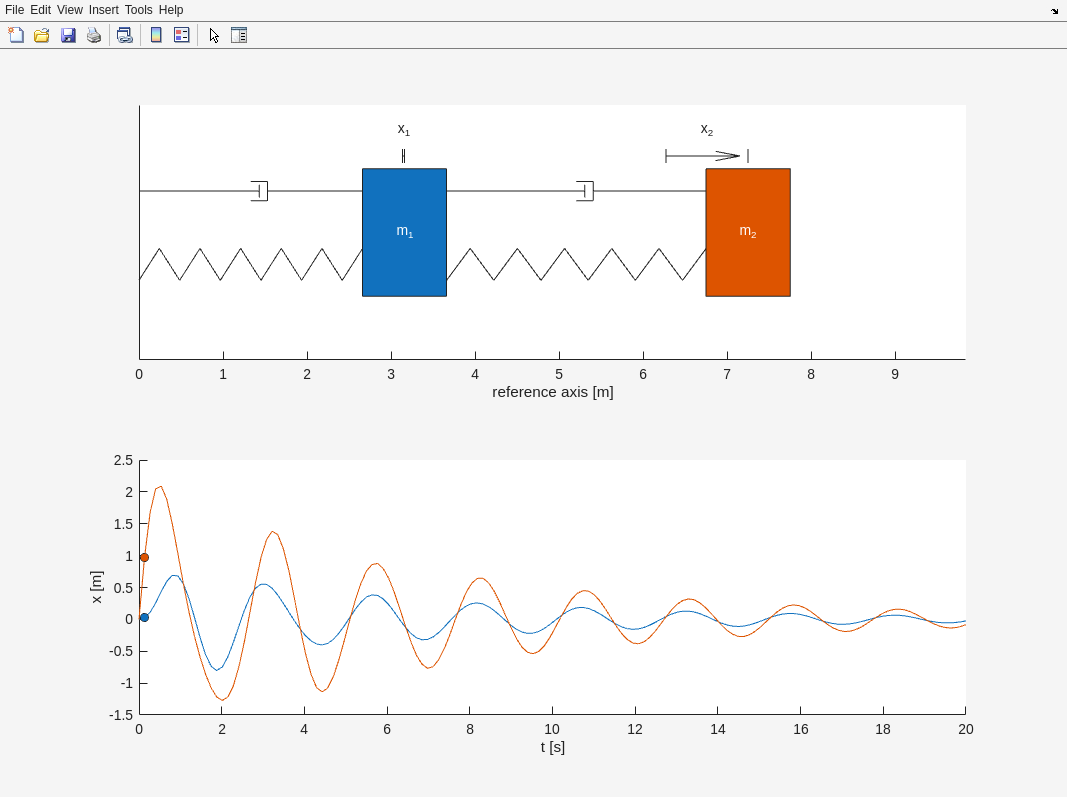Open a file using the folder icon

[42, 35]
